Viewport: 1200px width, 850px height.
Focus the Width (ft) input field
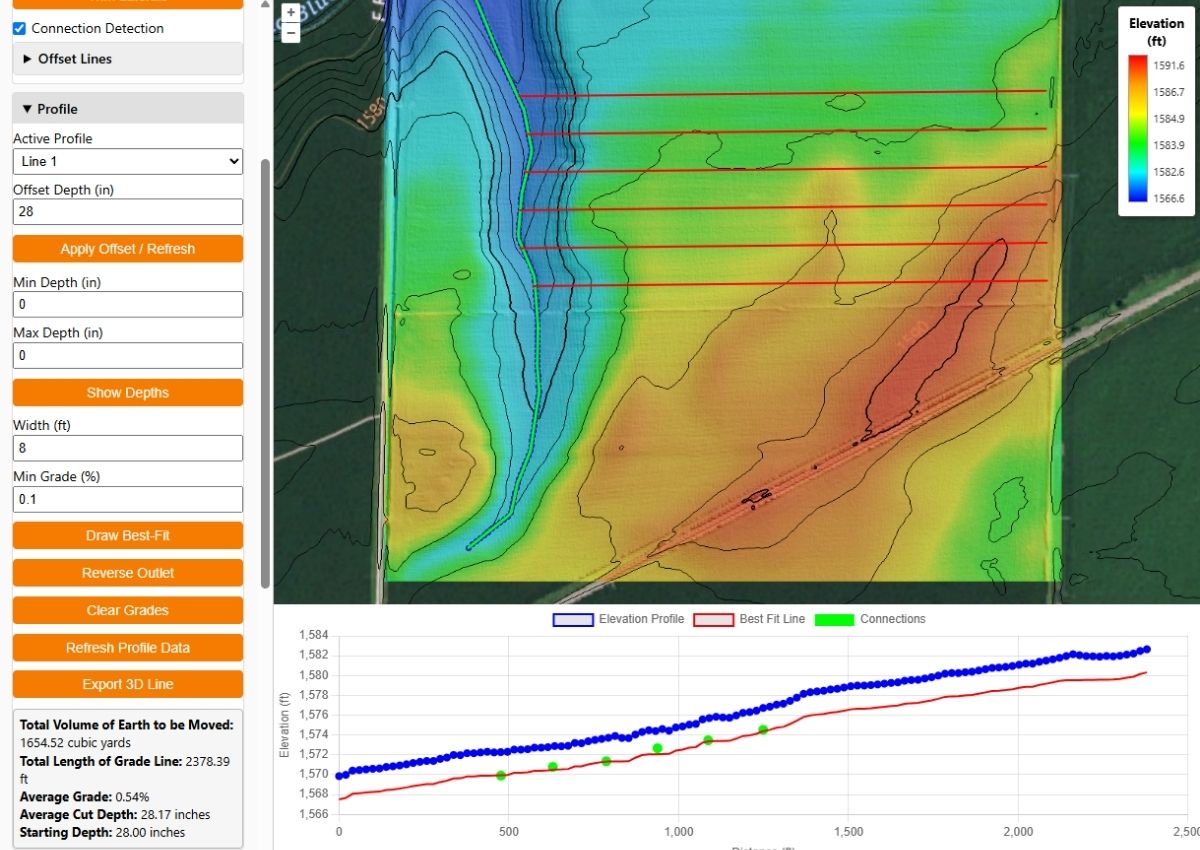(x=128, y=448)
